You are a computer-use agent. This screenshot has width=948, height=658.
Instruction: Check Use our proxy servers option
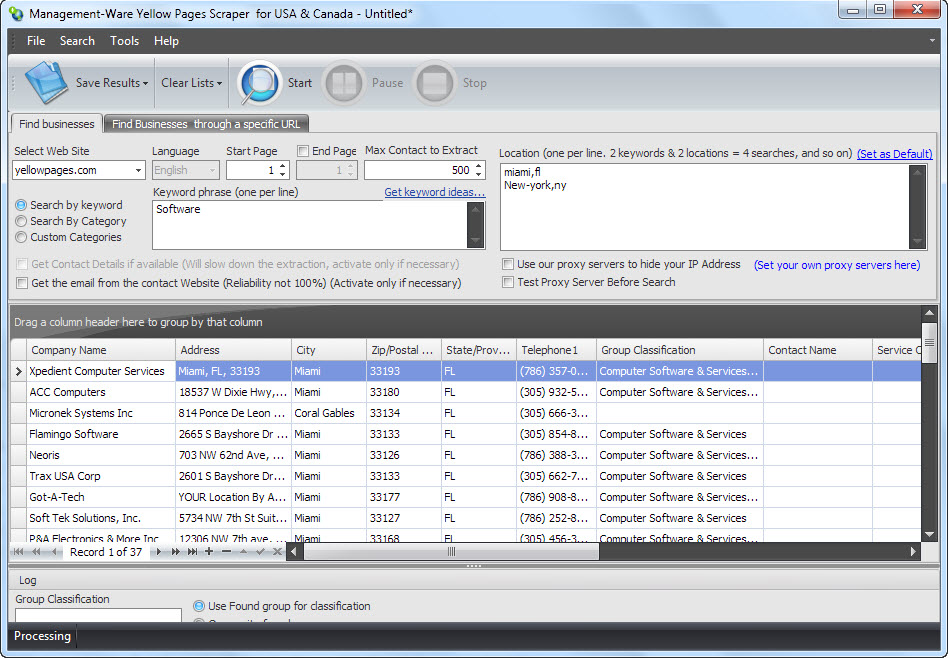click(x=509, y=265)
